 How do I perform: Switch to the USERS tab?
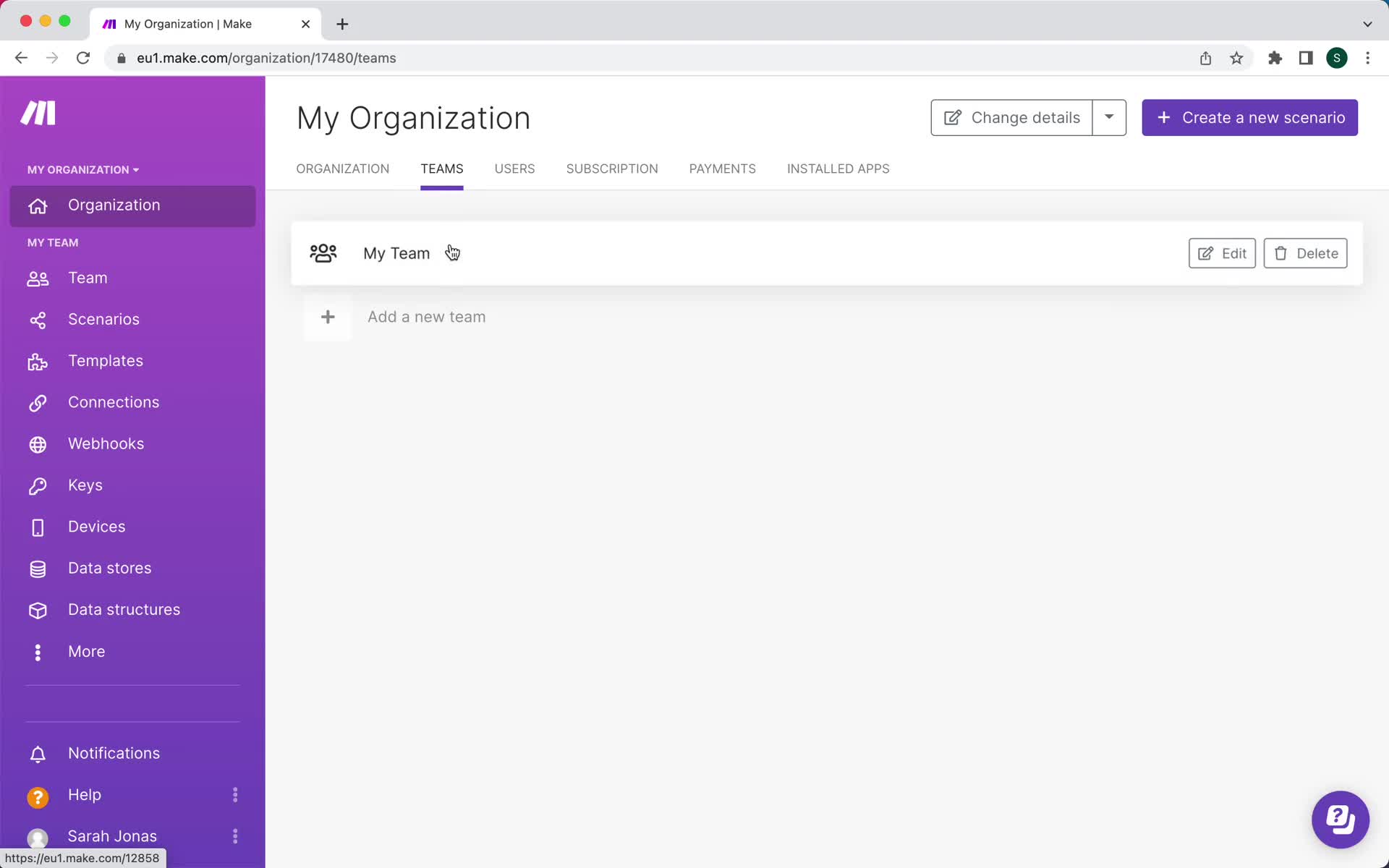click(515, 168)
